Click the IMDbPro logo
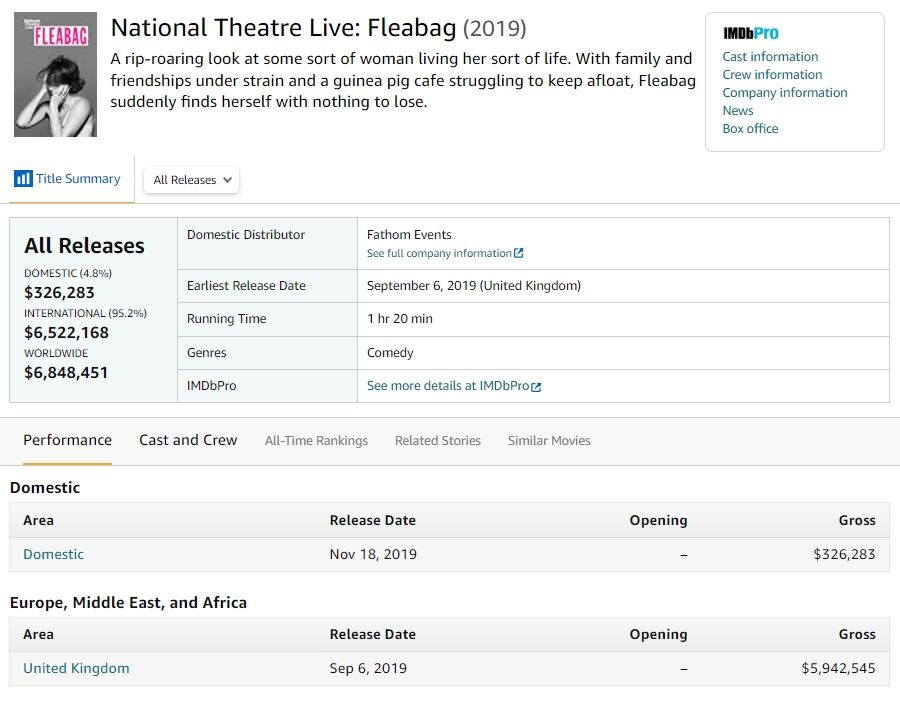Viewport: 900px width, 703px height. click(x=750, y=34)
